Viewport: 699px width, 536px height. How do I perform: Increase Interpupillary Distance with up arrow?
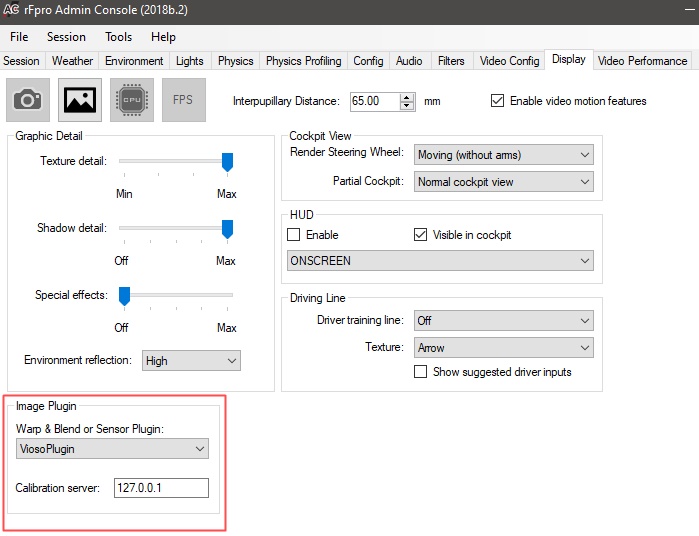coord(406,97)
